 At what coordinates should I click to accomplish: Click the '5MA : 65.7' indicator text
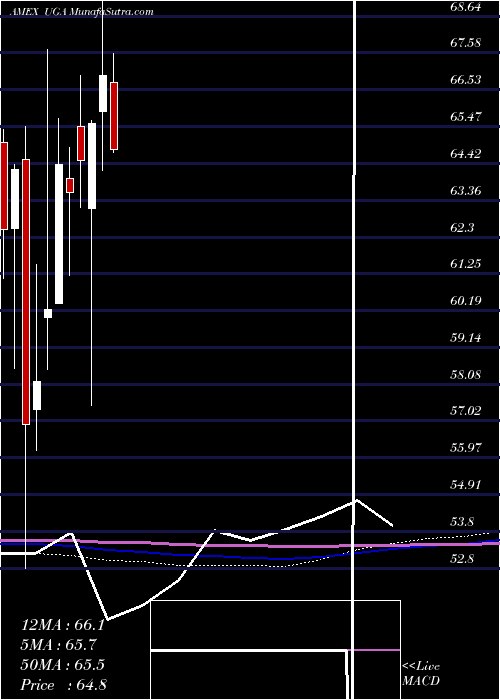click(59, 645)
